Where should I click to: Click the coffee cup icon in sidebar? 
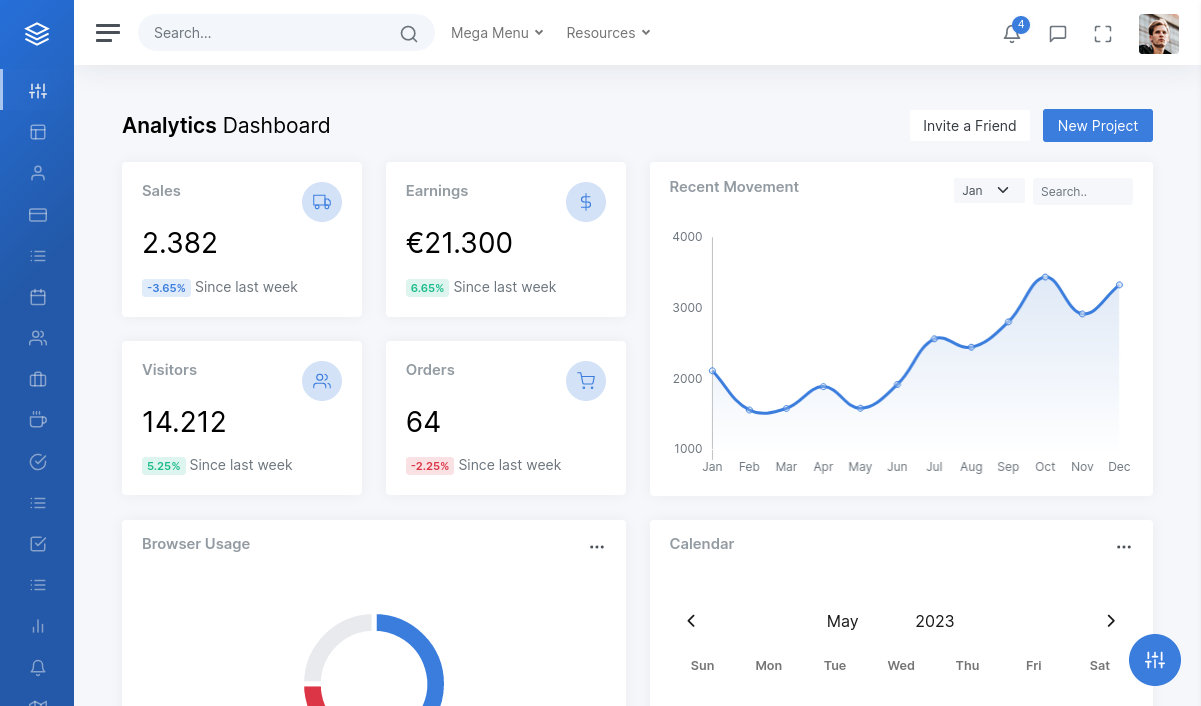click(38, 420)
